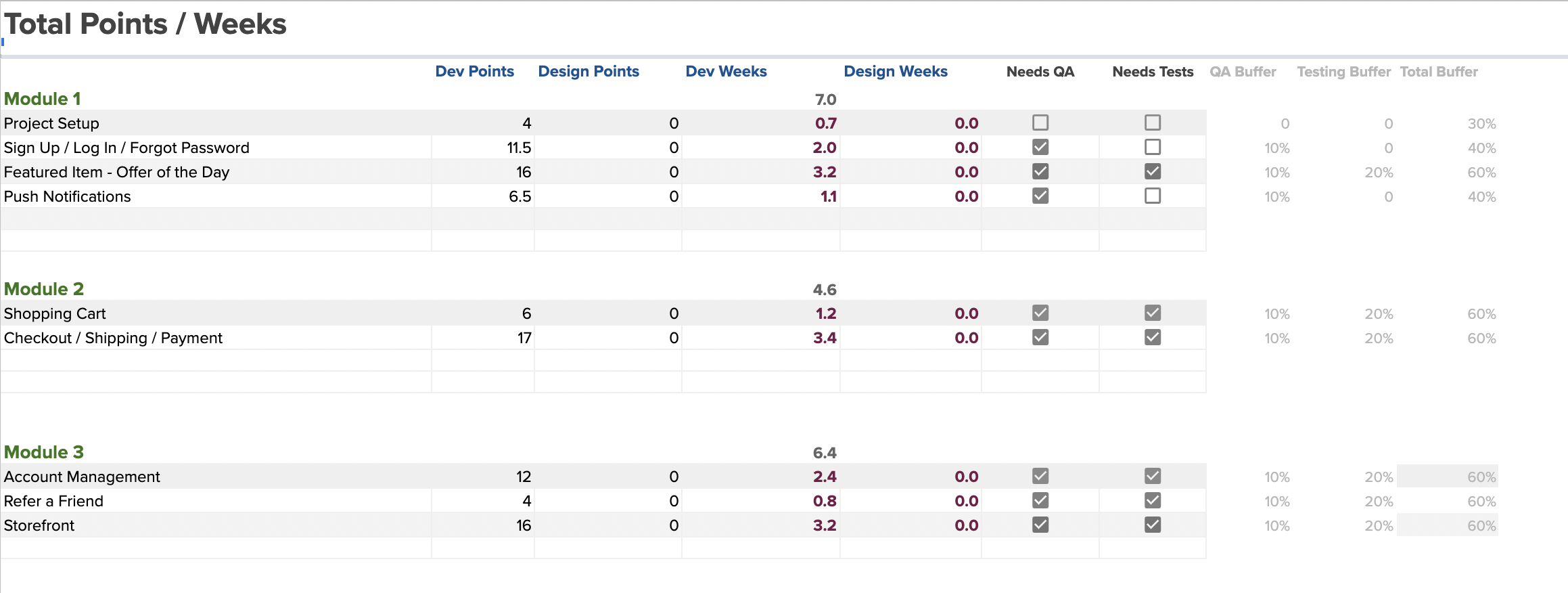Untick Needs QA for Storefront
Screen dimensions: 1568x593
(1040, 525)
